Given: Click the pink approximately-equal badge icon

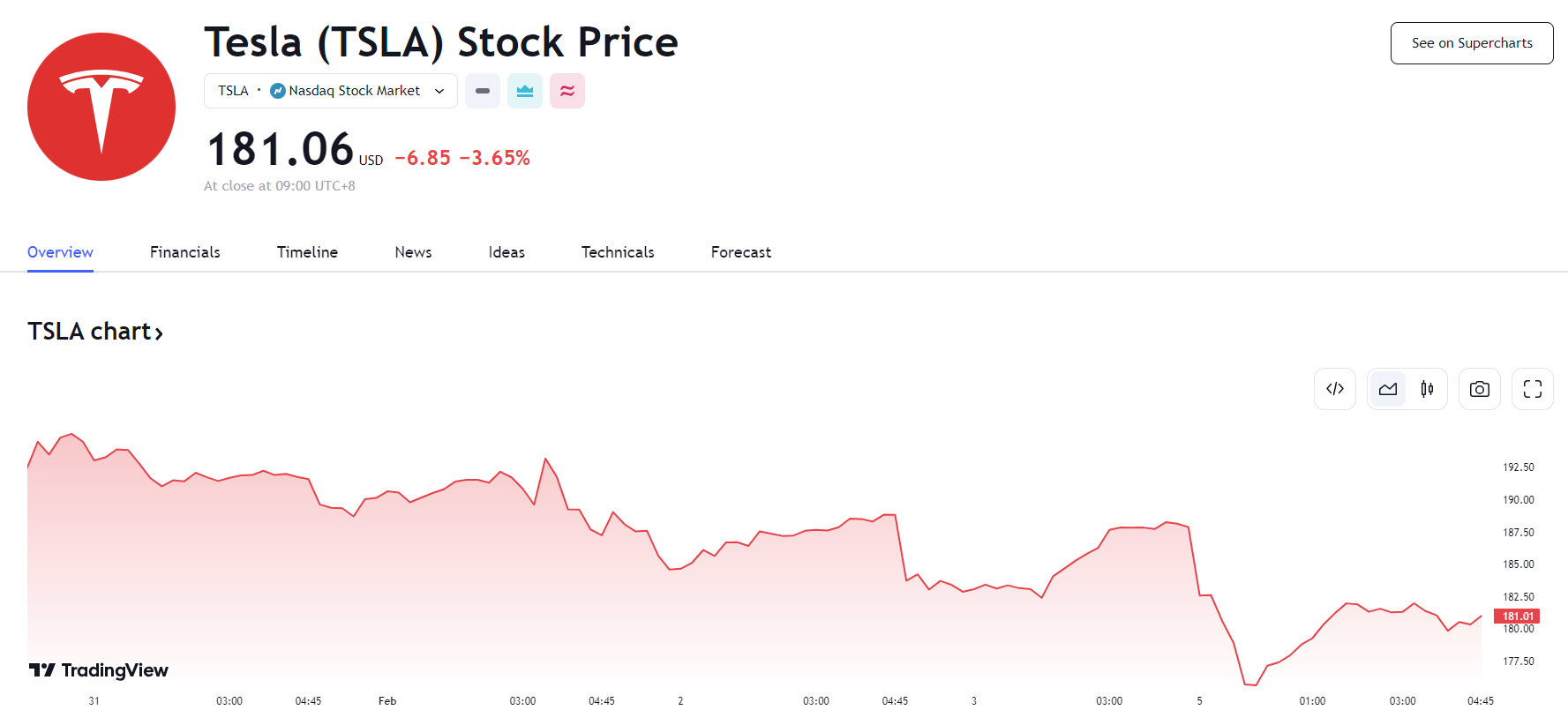Looking at the screenshot, I should tap(567, 91).
